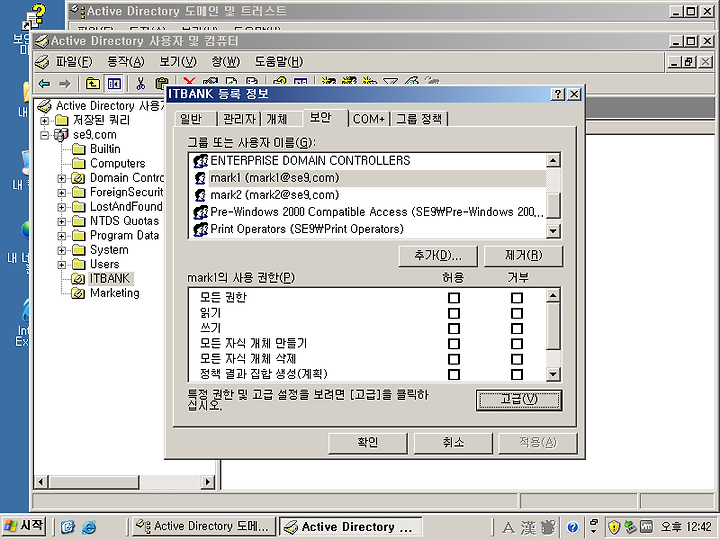Check Allow for 쓰기 permission
The image size is (720, 540).
(x=454, y=329)
